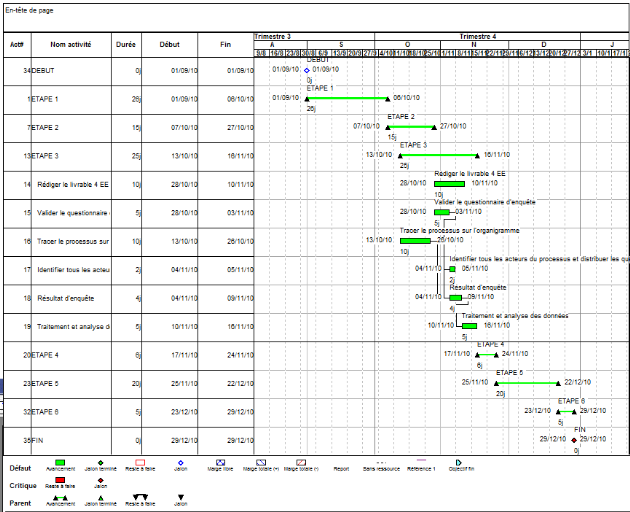
Task: Select the Rédiger le livrable 4 EE table row name
Action: point(73,185)
